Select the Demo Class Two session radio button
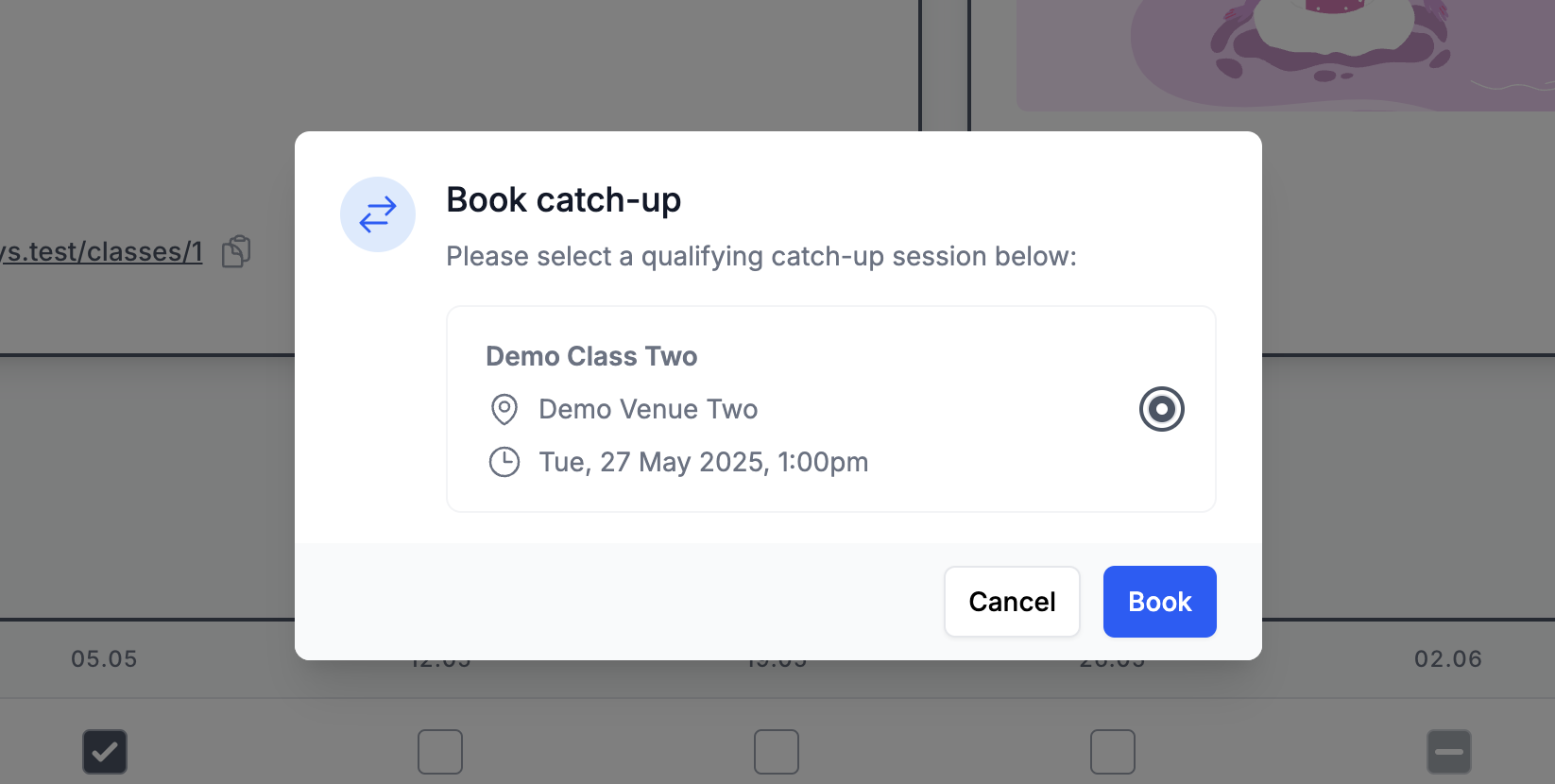Viewport: 1555px width, 784px height. 1161,409
